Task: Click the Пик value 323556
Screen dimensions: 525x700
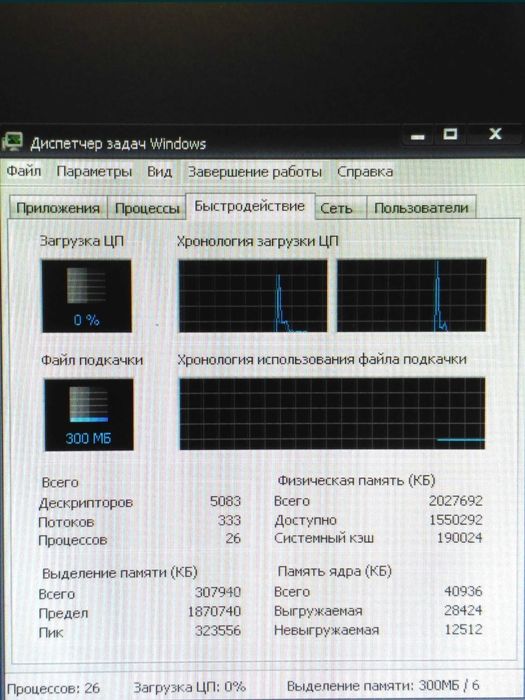Action: (x=218, y=630)
